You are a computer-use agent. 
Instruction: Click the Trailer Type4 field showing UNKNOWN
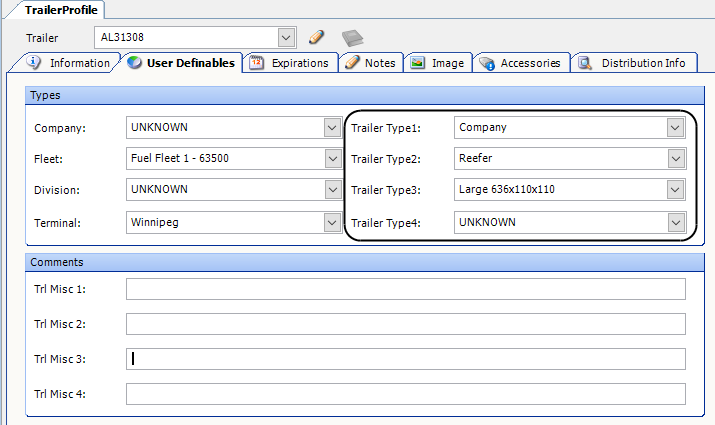[x=570, y=223]
